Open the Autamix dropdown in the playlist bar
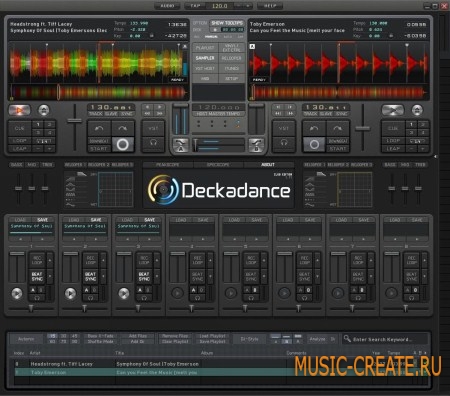Image resolution: width=450 pixels, height=396 pixels. (x=26, y=339)
